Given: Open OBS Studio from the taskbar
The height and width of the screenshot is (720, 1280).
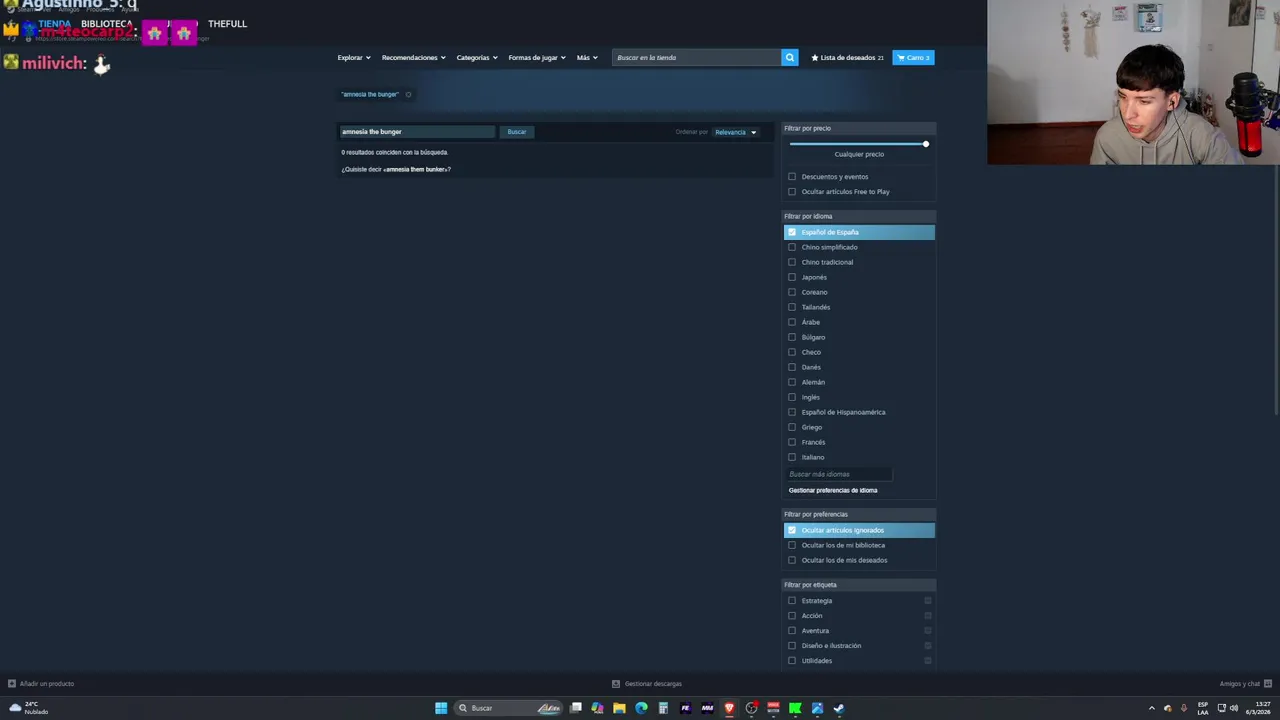Looking at the screenshot, I should click(751, 708).
